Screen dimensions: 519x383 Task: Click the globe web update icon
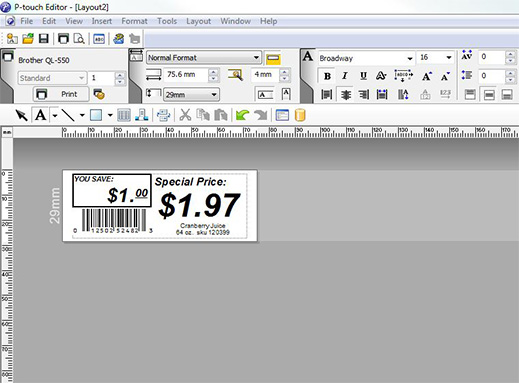119,39
